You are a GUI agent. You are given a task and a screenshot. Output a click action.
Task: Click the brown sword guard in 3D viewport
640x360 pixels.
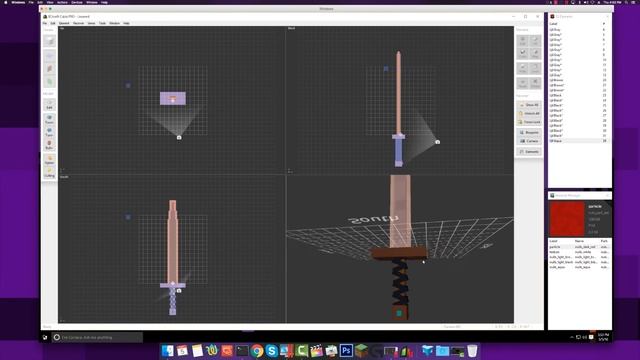tap(399, 253)
